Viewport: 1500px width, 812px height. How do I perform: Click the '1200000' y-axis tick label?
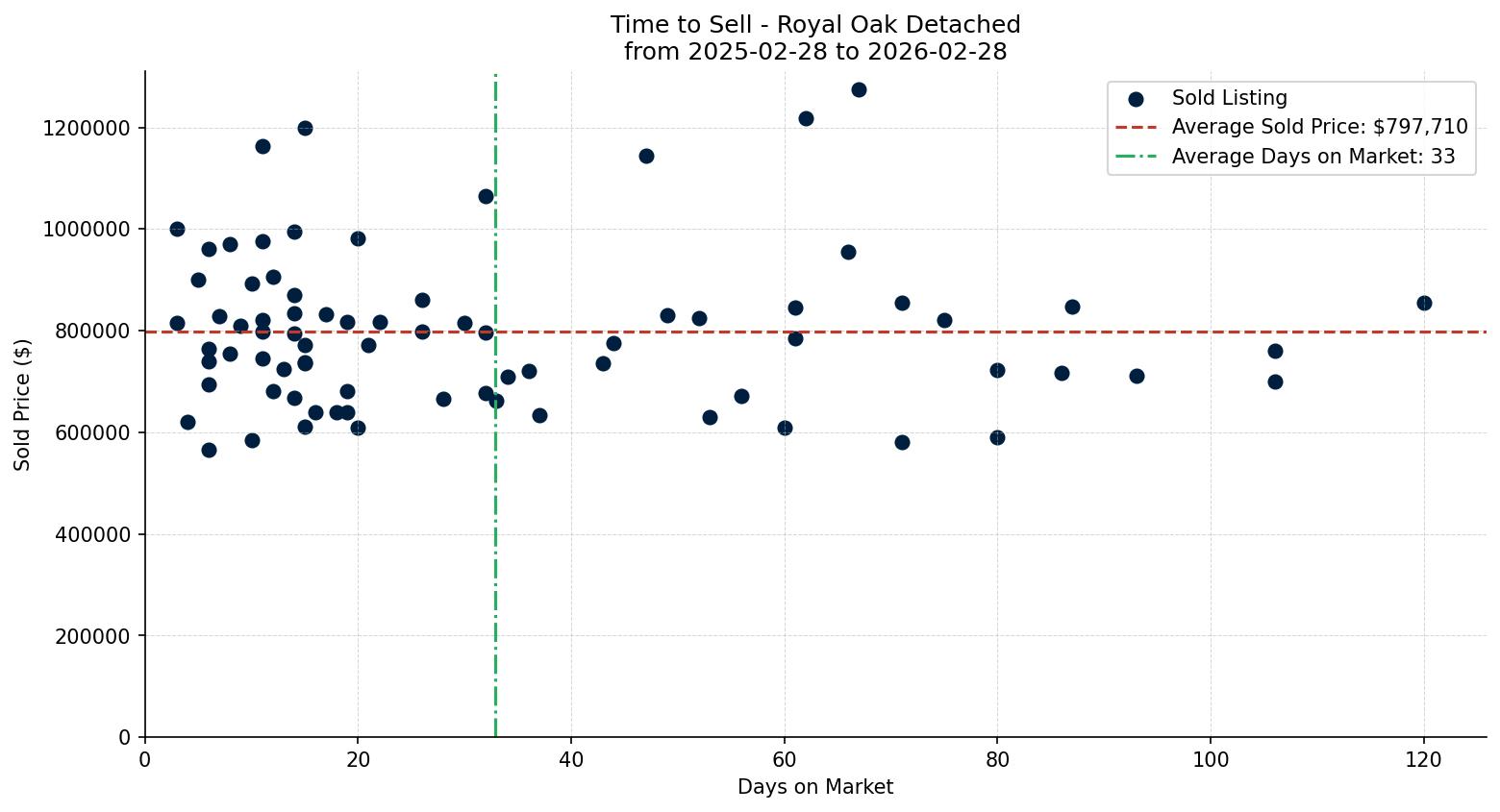pyautogui.click(x=87, y=126)
